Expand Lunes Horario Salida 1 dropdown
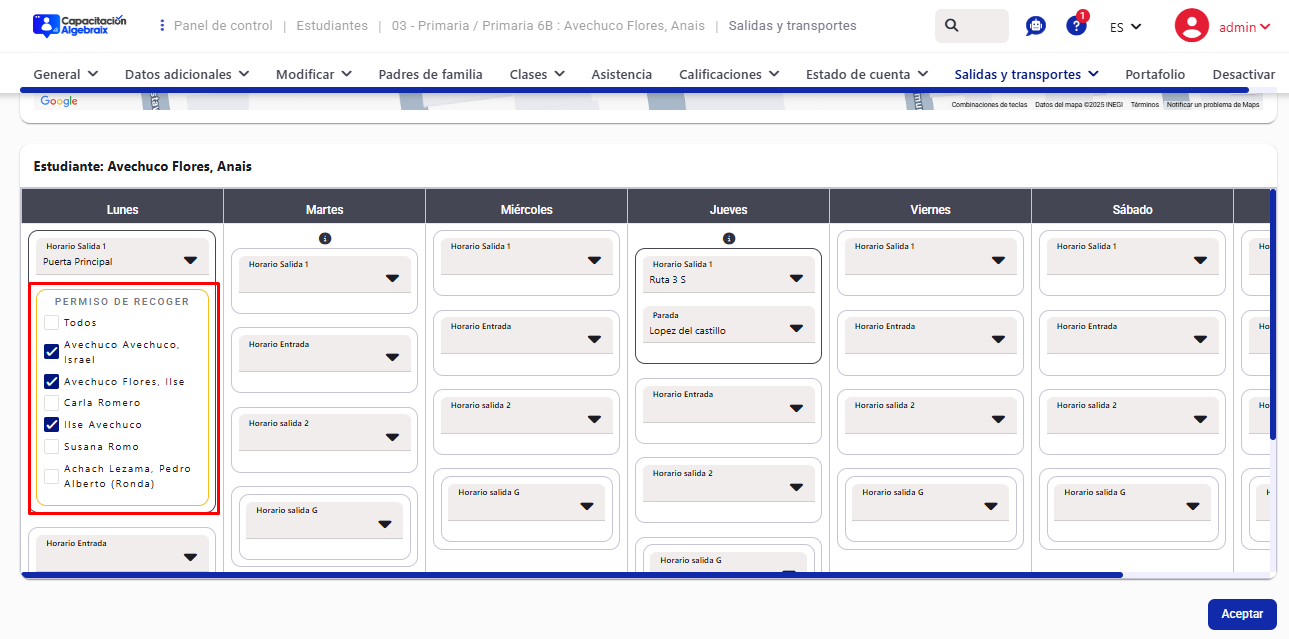 click(x=190, y=260)
